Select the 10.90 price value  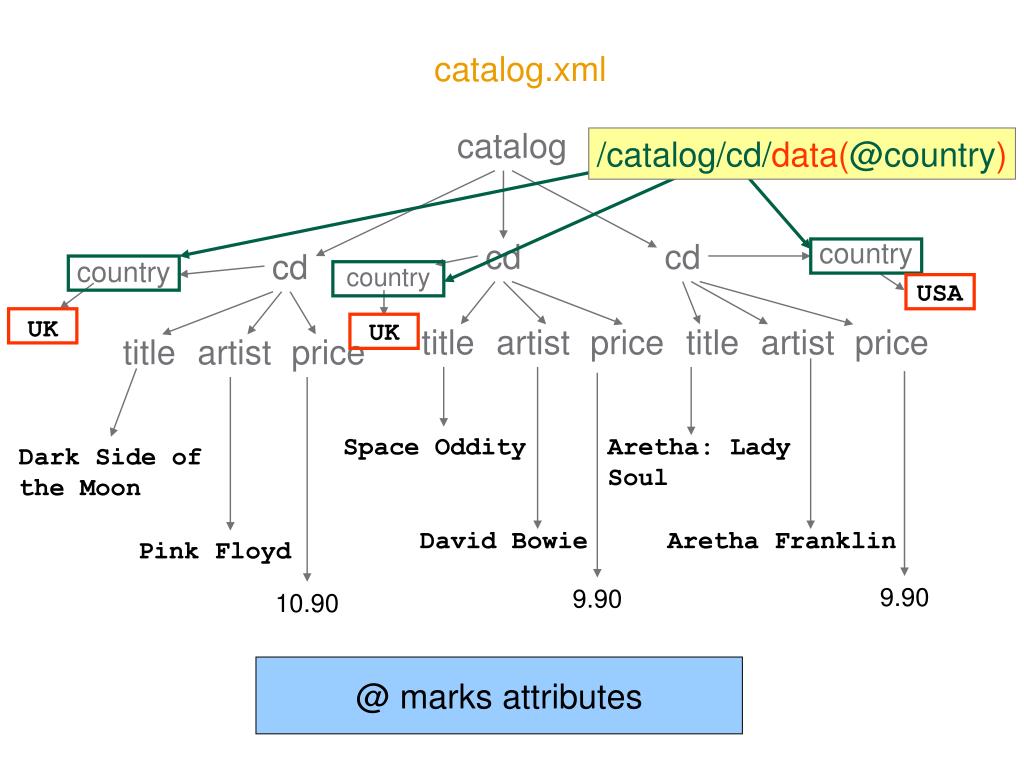(307, 603)
